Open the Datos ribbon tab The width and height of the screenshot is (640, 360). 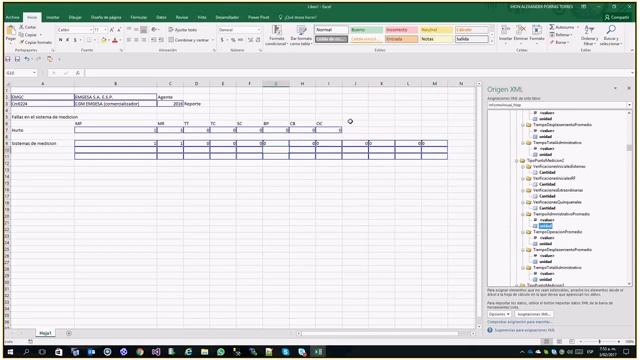click(x=161, y=18)
